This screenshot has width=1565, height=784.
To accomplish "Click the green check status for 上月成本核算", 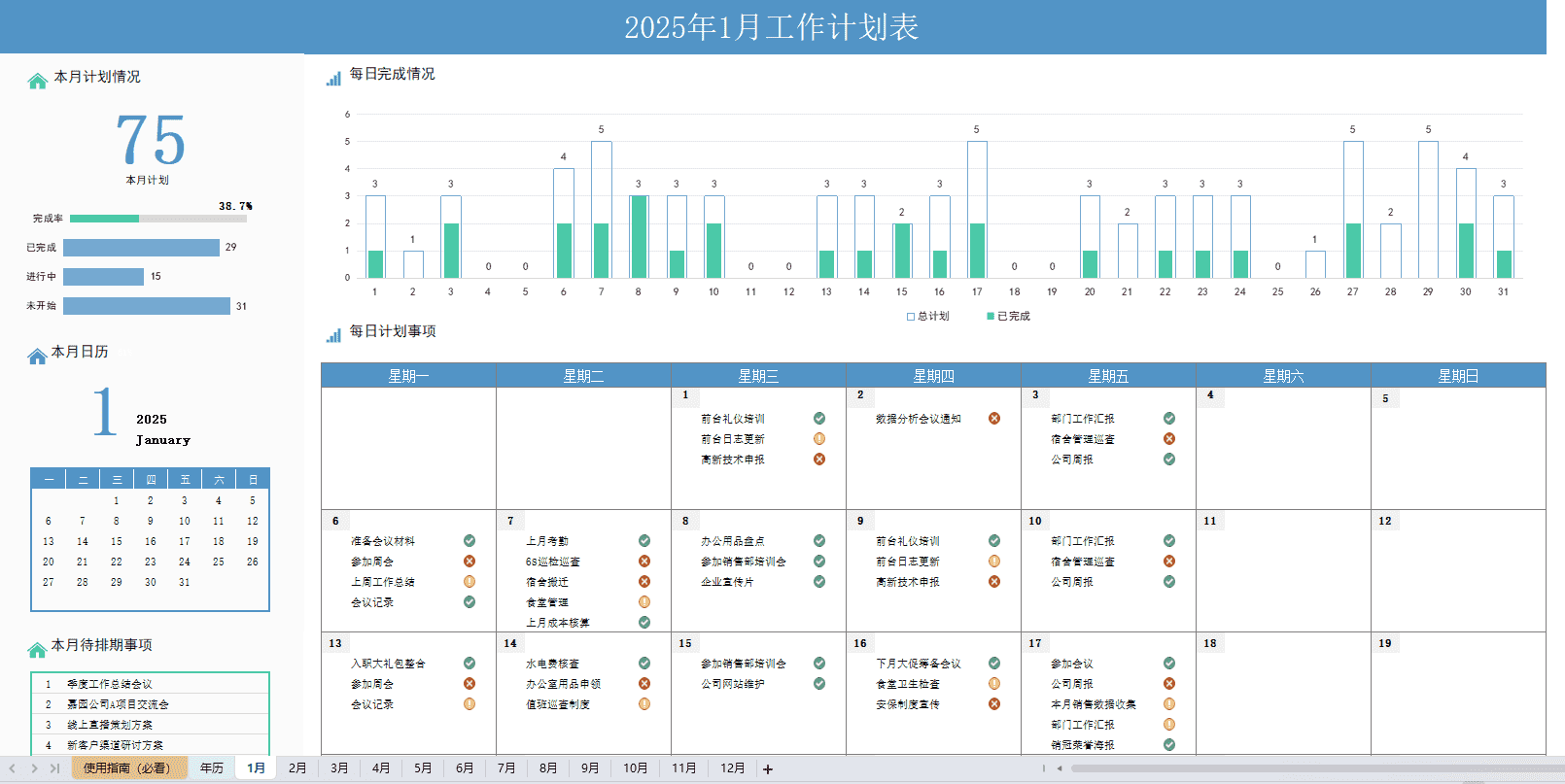I will coord(644,623).
